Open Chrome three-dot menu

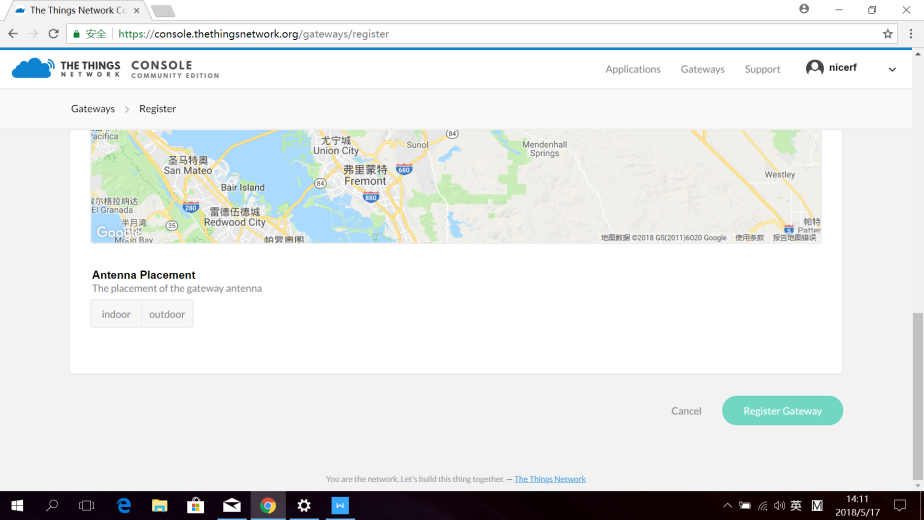coord(911,34)
